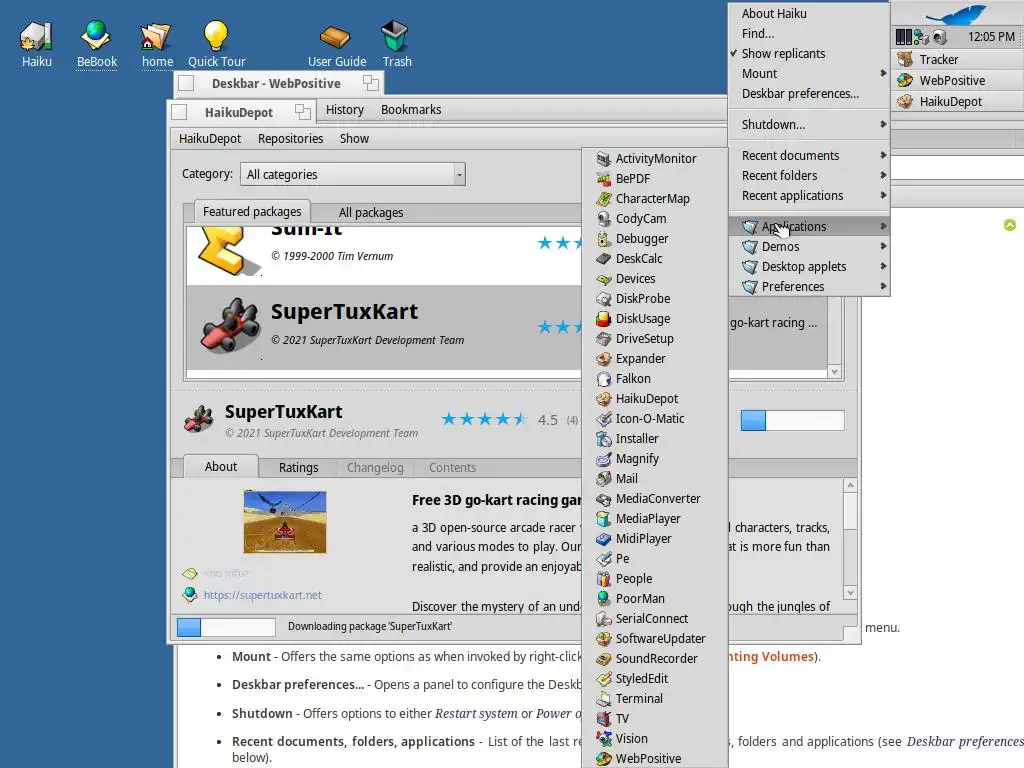Launch SoftwareUpdater from Applications list
The height and width of the screenshot is (768, 1024).
click(x=654, y=639)
